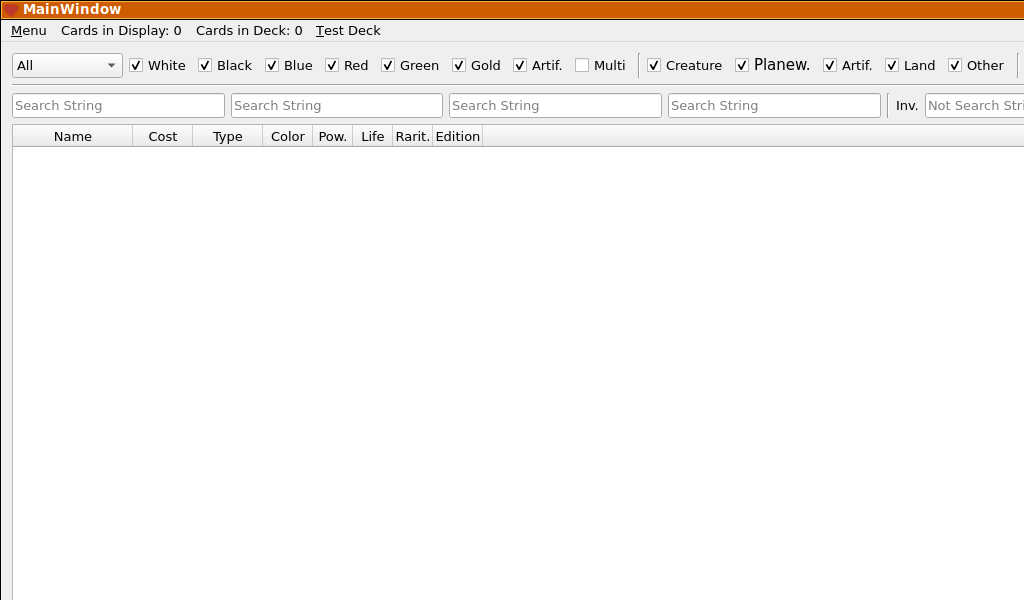
Task: Enable the Multi checkbox
Action: pos(582,66)
